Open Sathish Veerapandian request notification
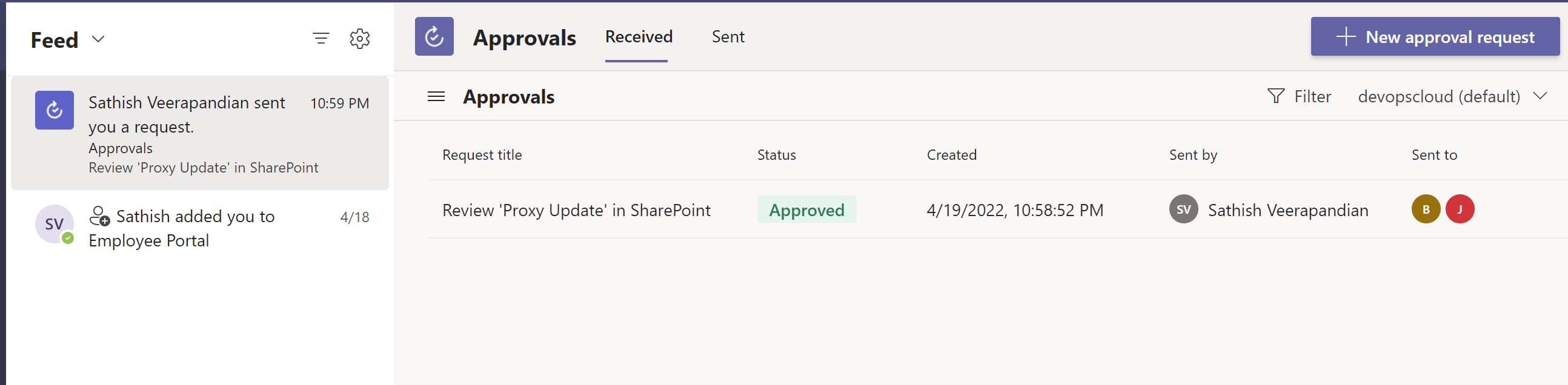 pyautogui.click(x=201, y=133)
